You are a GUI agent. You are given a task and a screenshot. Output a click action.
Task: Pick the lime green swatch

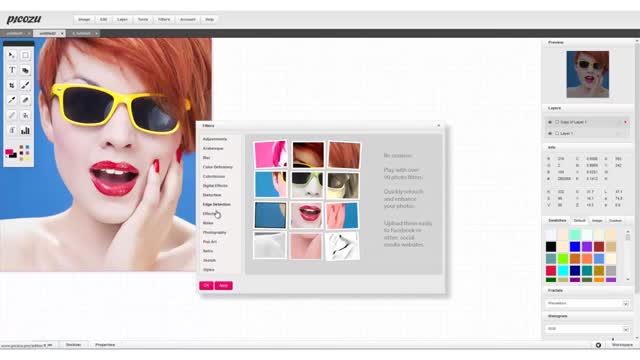[x=563, y=258]
